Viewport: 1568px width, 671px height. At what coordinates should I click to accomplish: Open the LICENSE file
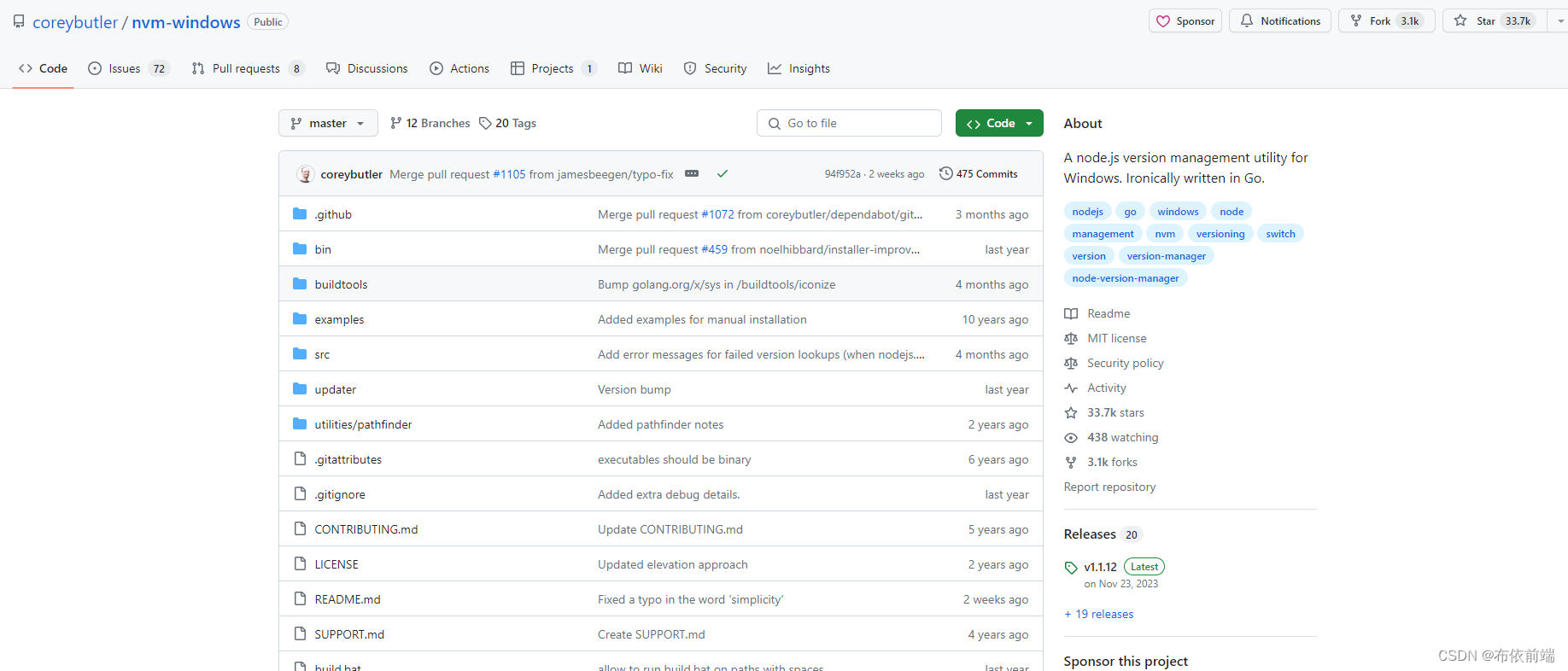(336, 564)
